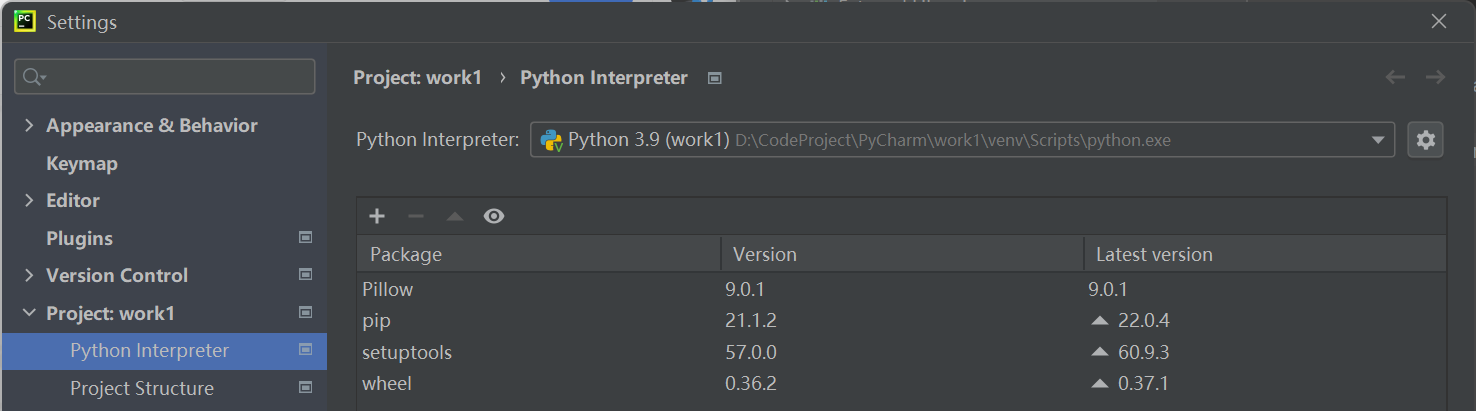1476x411 pixels.
Task: Expand the Editor section
Action: [28, 200]
